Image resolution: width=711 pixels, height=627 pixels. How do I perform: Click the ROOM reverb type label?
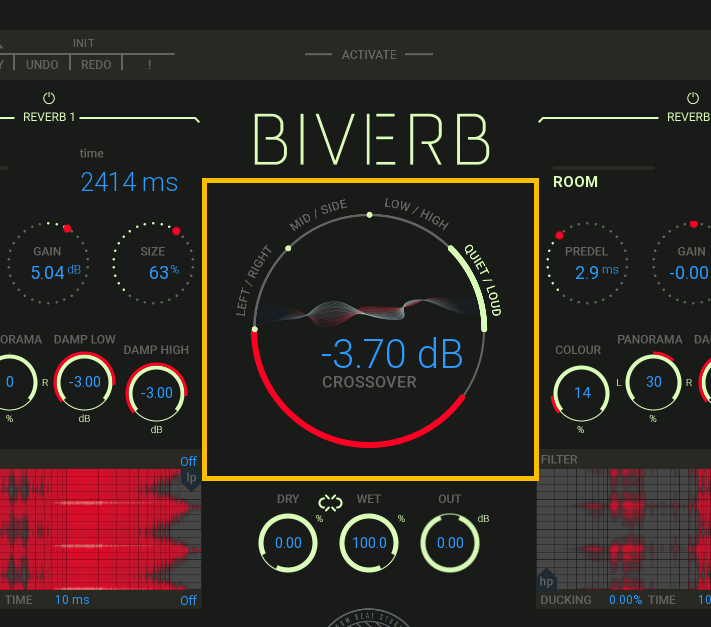575,182
